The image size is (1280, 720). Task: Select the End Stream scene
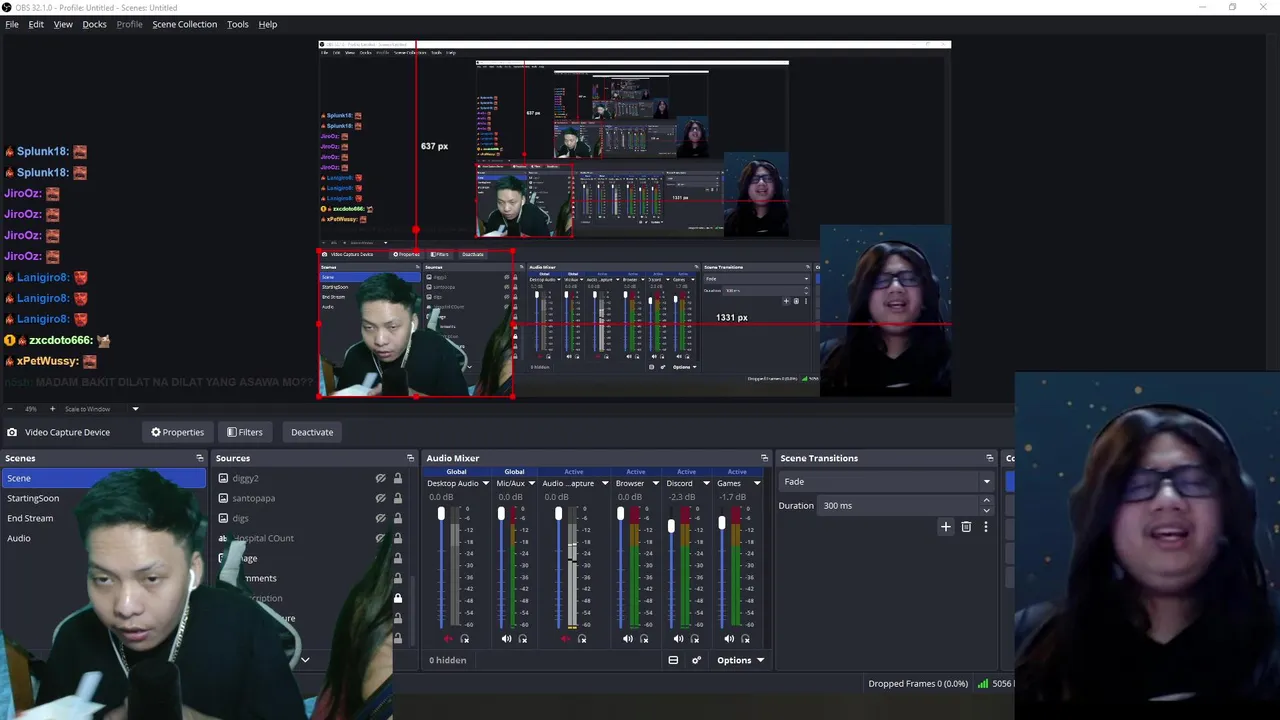pyautogui.click(x=30, y=518)
